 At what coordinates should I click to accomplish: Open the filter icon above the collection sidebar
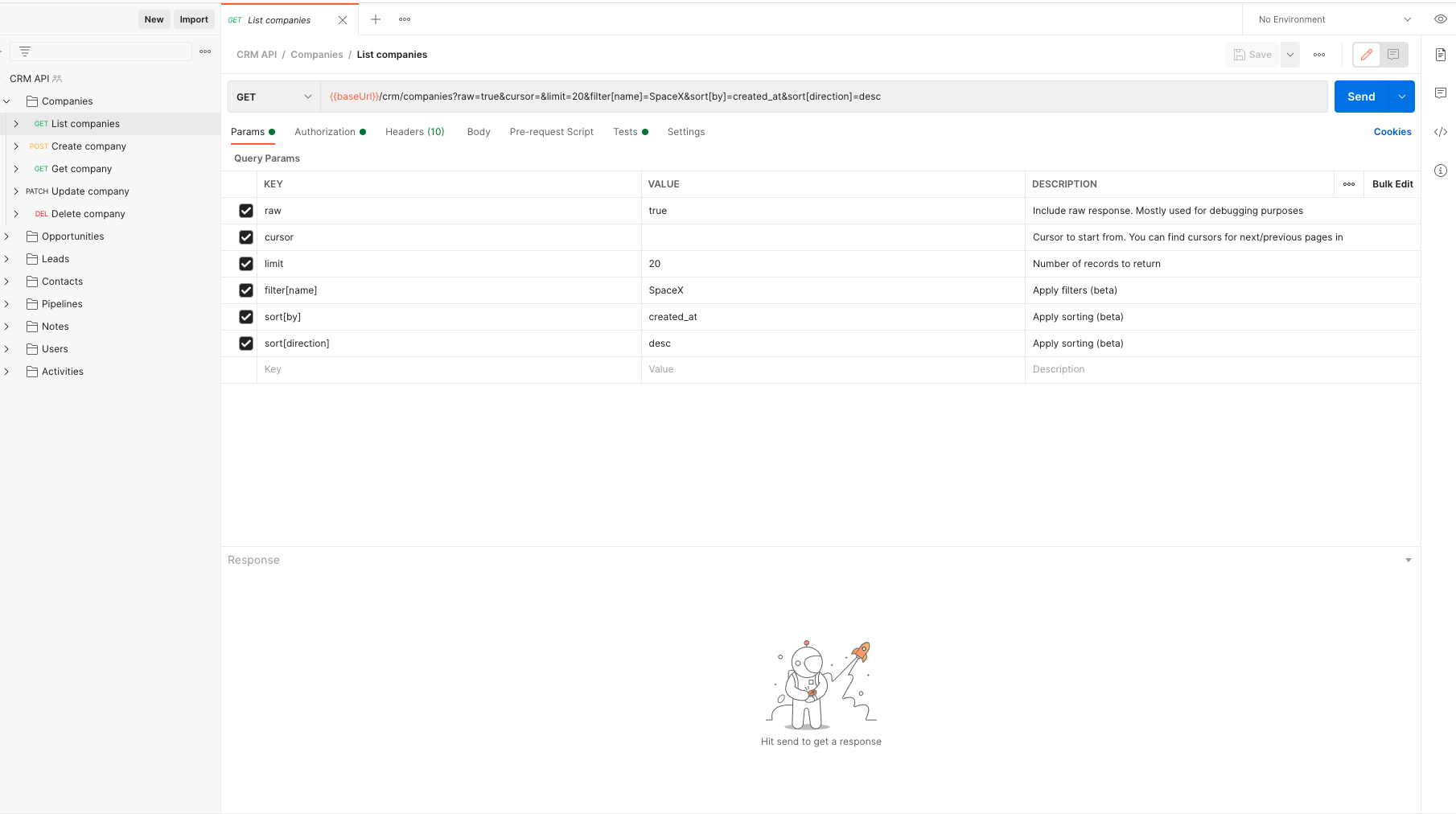click(25, 50)
